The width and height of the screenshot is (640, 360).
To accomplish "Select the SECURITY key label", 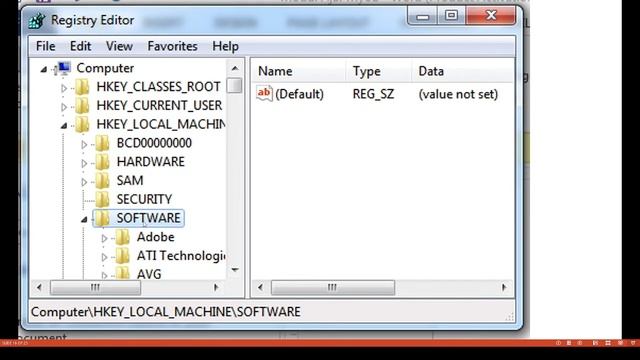I will click(144, 200).
